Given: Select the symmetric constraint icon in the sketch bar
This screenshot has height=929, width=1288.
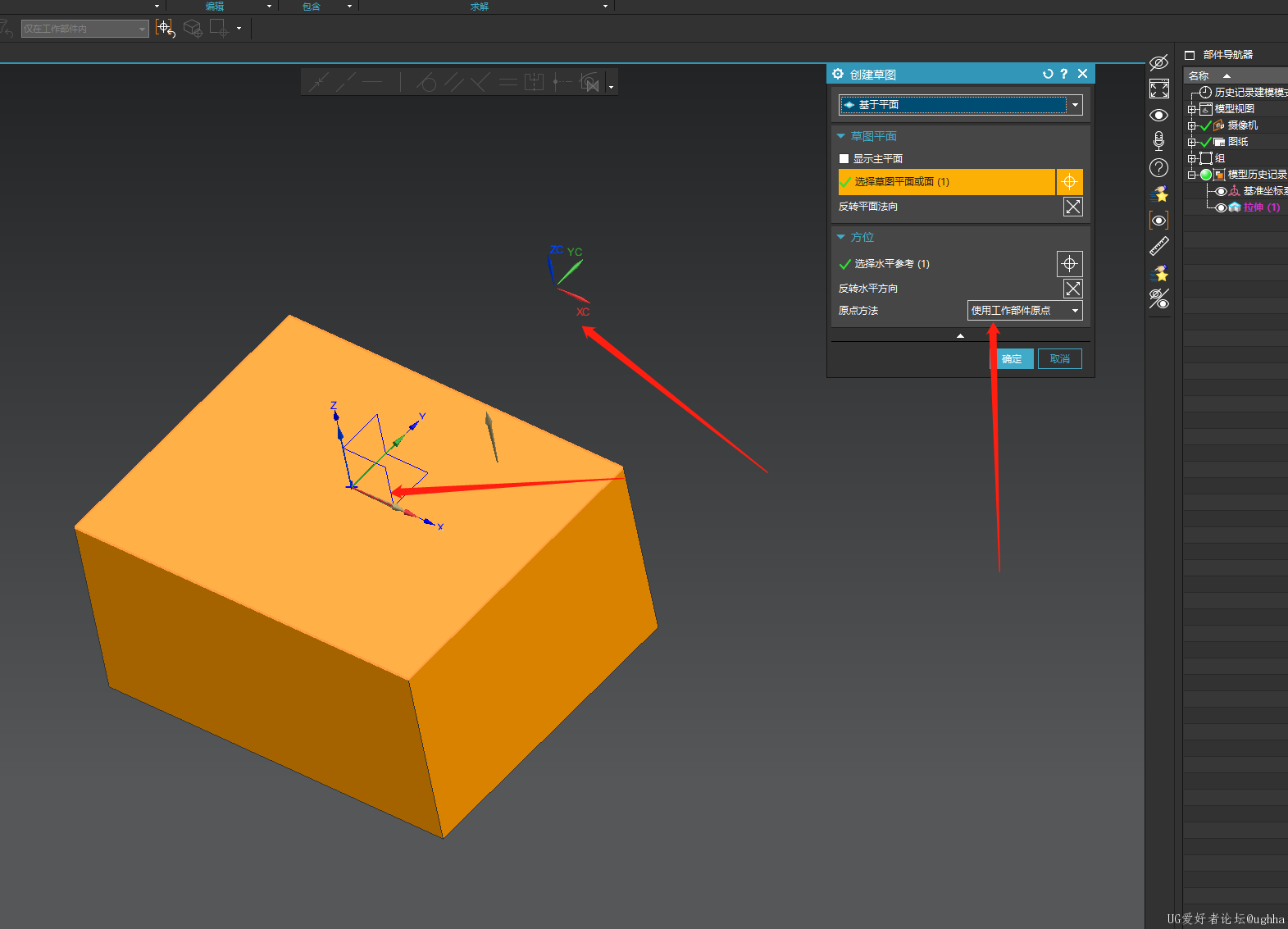Looking at the screenshot, I should click(x=535, y=82).
